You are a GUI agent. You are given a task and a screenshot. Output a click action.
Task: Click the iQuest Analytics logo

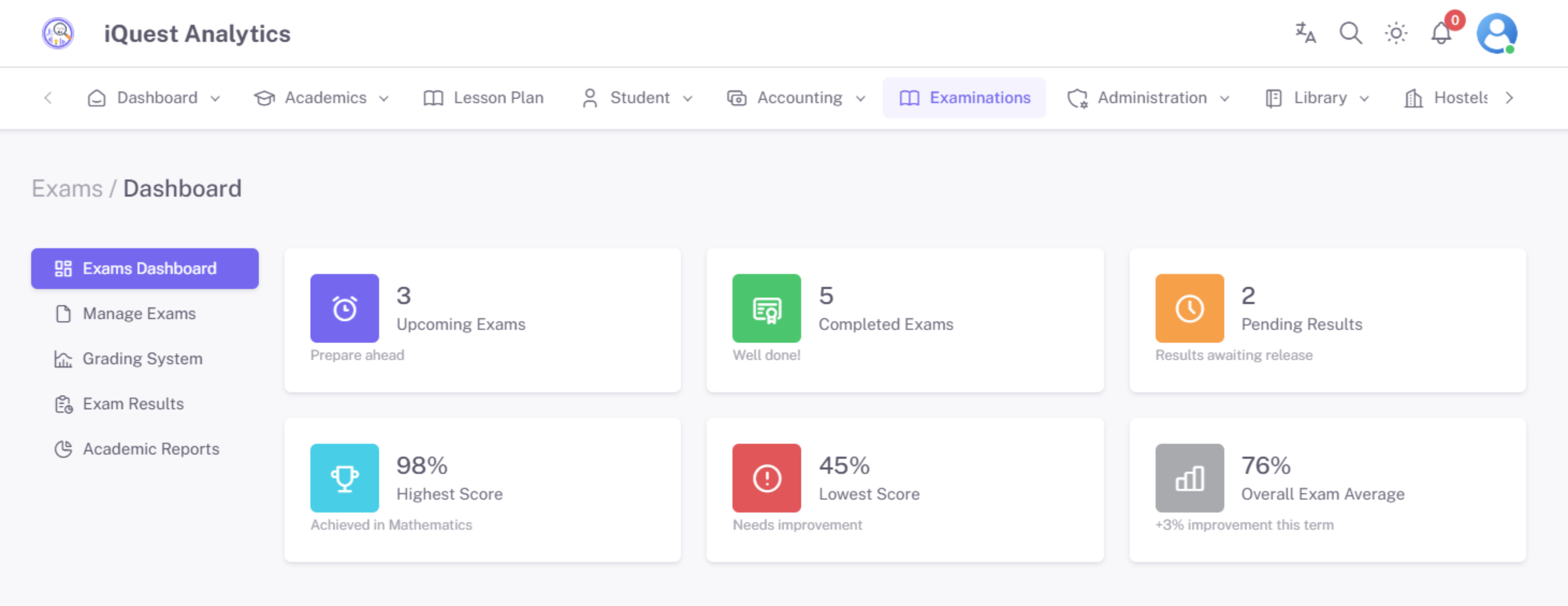click(58, 33)
